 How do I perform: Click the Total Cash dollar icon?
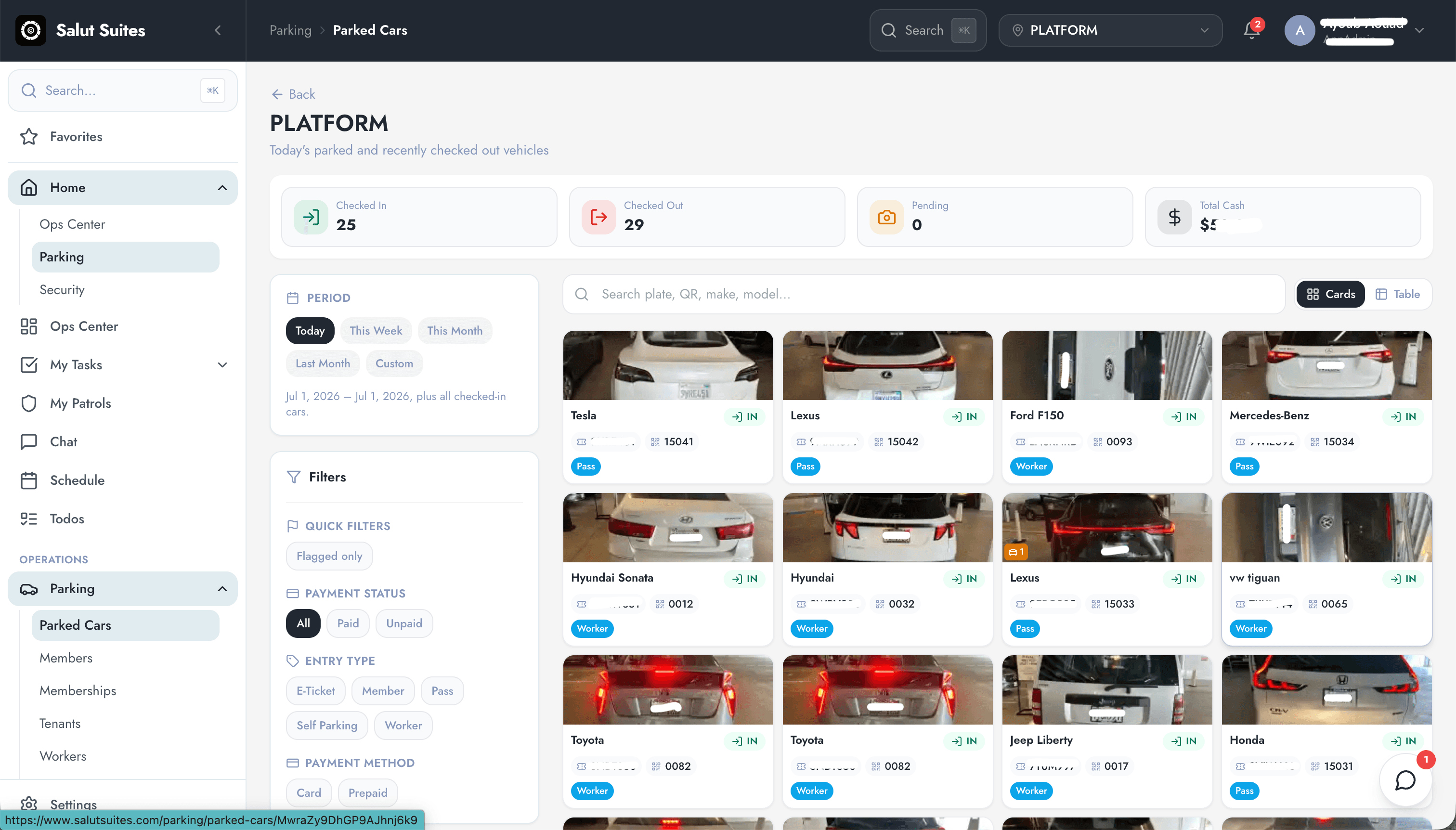pos(1174,217)
